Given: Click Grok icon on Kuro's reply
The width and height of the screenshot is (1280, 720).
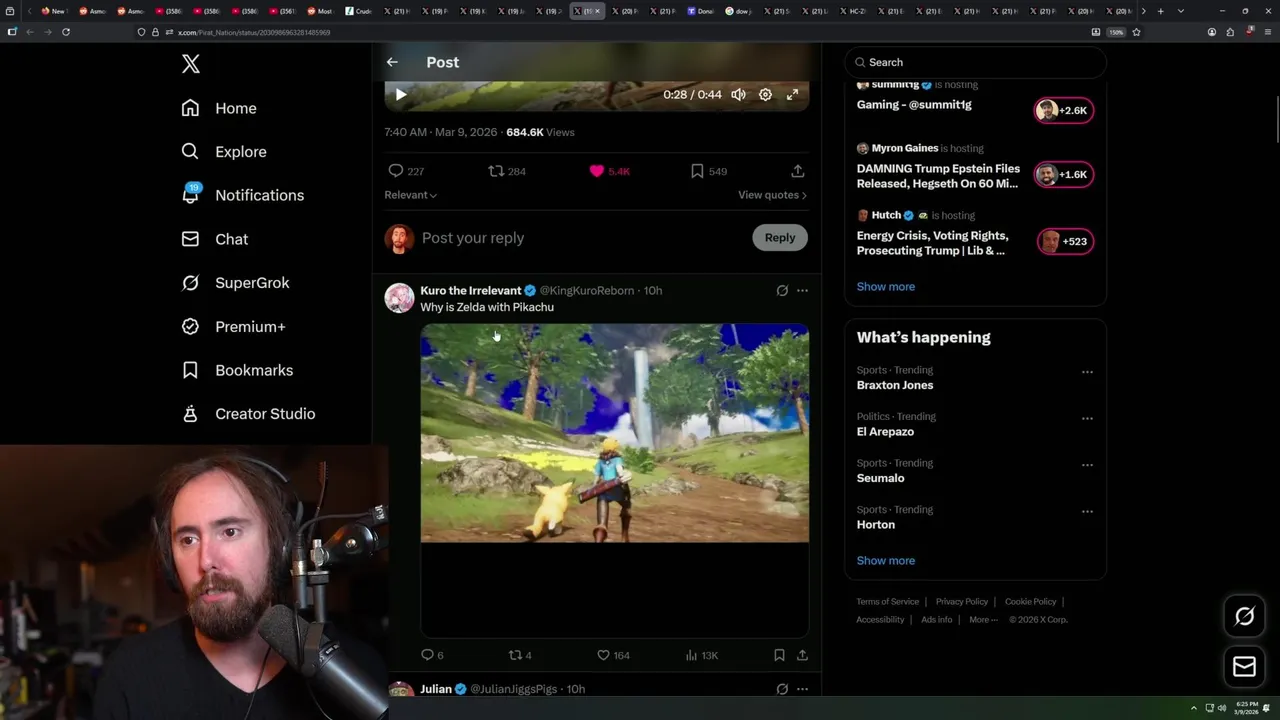Looking at the screenshot, I should (782, 291).
